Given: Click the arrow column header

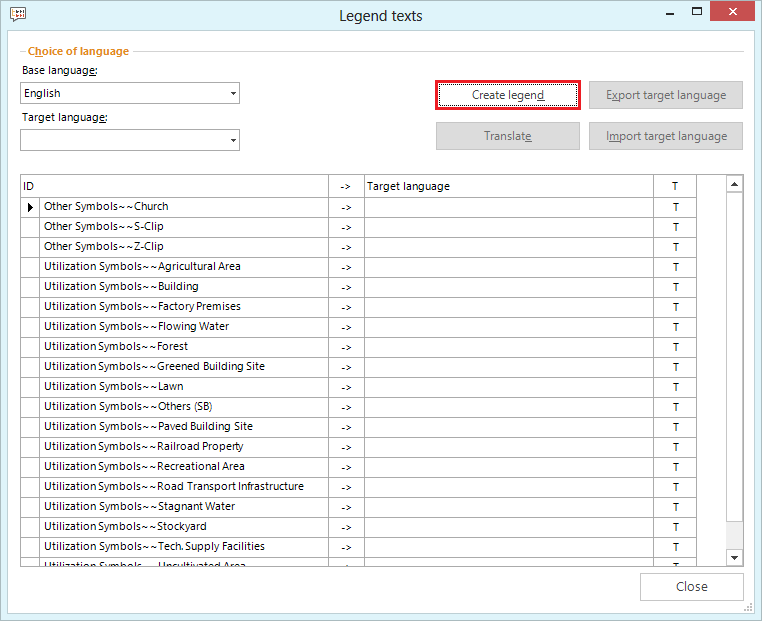Looking at the screenshot, I should pos(346,186).
